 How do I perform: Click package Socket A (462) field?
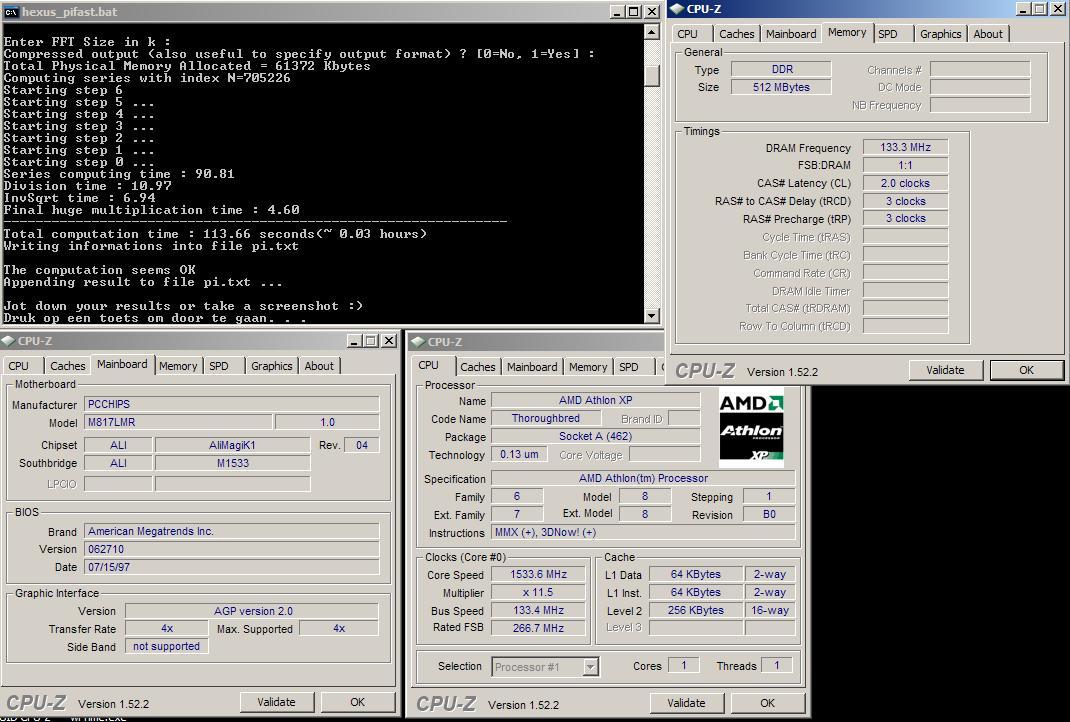point(596,436)
